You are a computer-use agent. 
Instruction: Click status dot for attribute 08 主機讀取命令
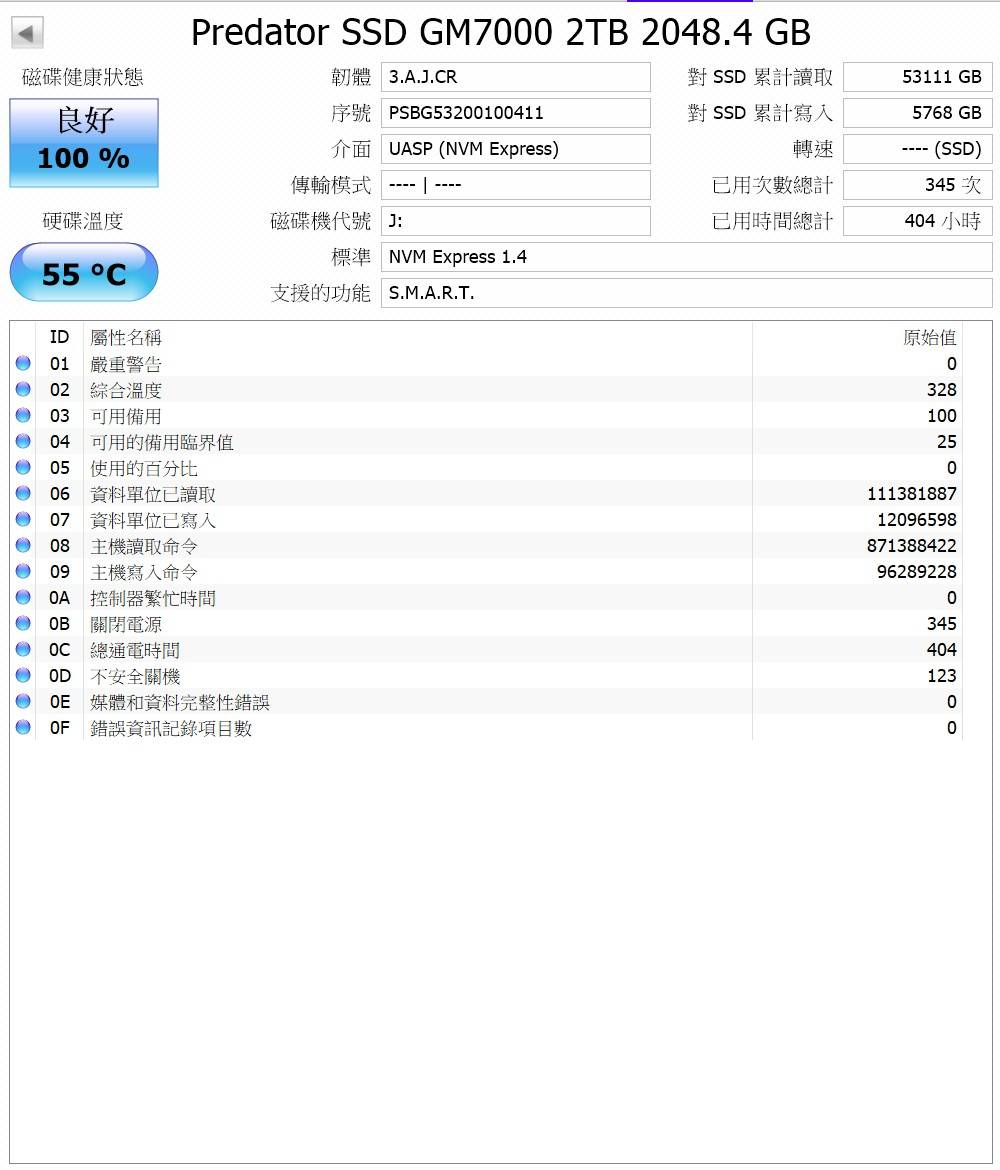coord(23,545)
